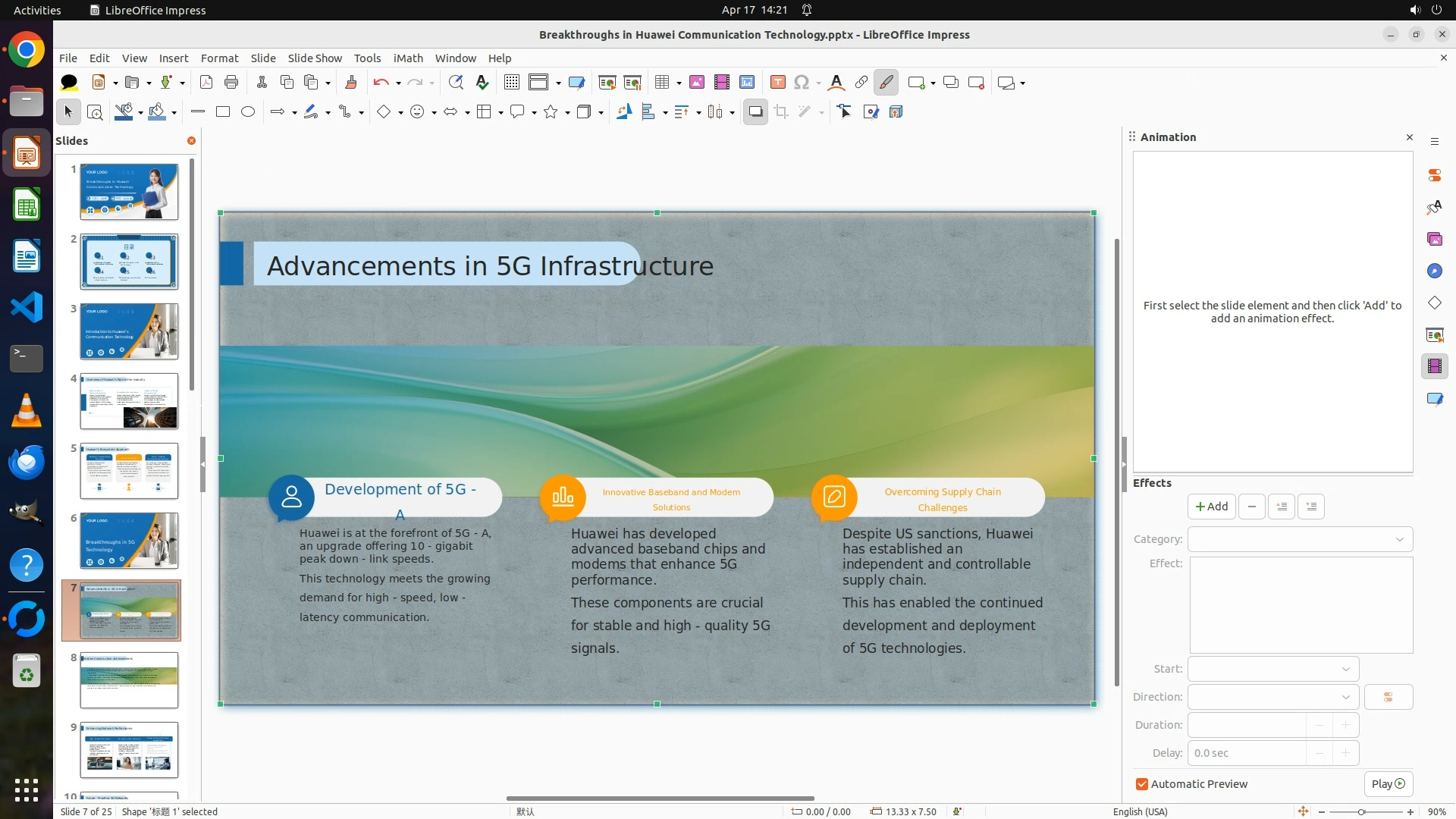Viewport: 1456px width, 819px height.
Task: Toggle the Display Grid icon
Action: [512, 83]
